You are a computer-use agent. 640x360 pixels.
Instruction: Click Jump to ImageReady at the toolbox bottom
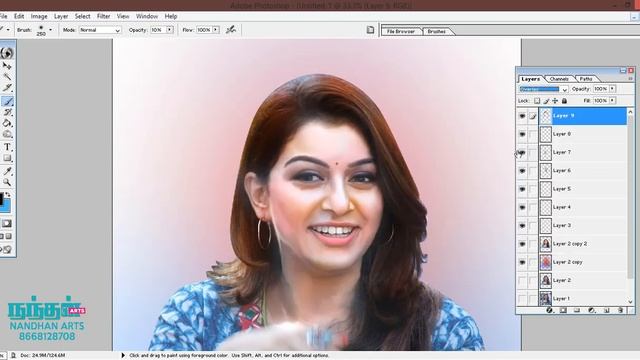coord(7,249)
